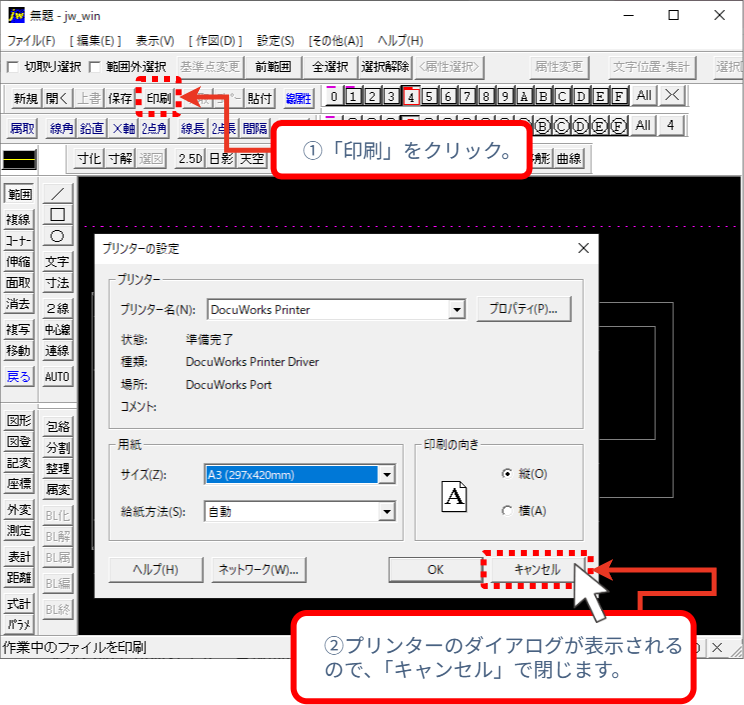The image size is (744, 705).
Task: Select the rectangle drawing tool icon
Action: pyautogui.click(x=58, y=215)
